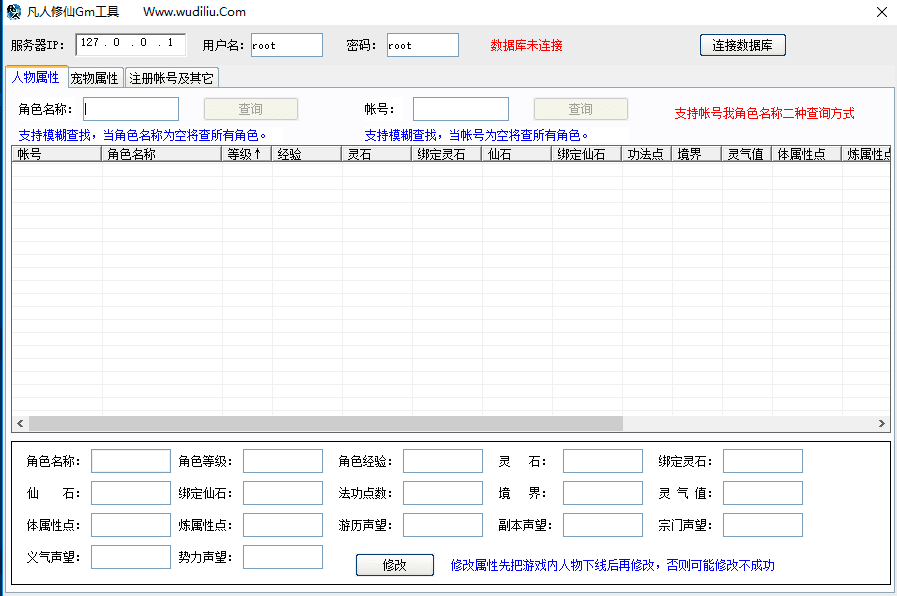Sort by the 角色名称 column header
The width and height of the screenshot is (897, 596).
pyautogui.click(x=161, y=154)
